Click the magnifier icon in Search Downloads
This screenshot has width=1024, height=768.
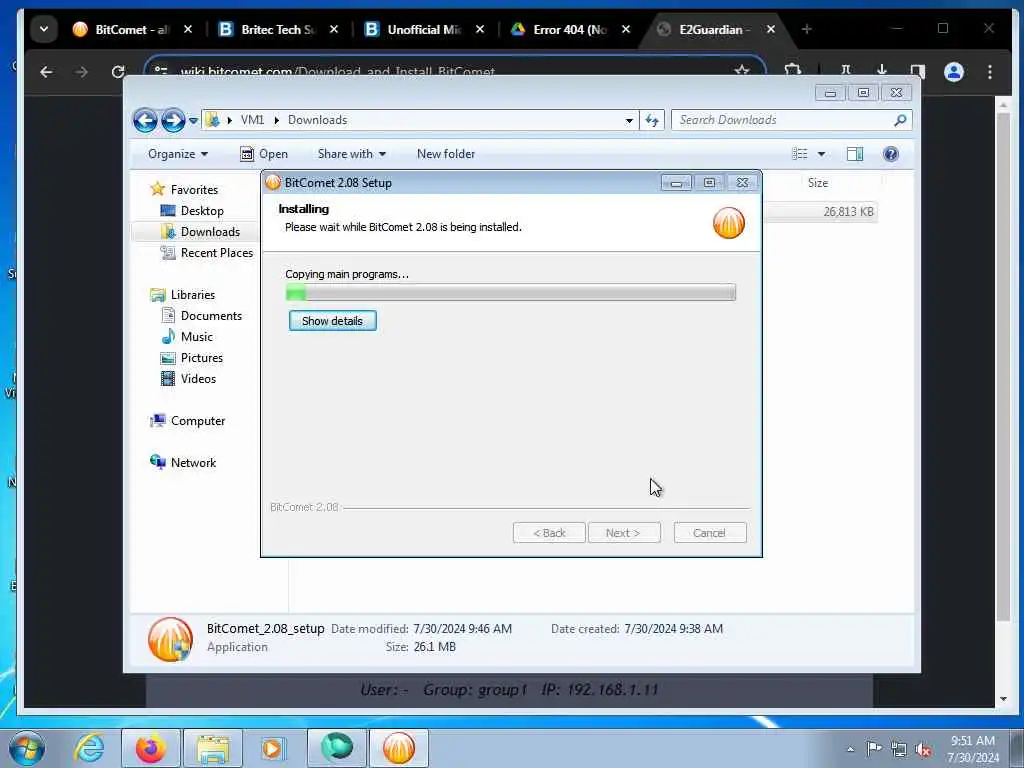[x=900, y=120]
